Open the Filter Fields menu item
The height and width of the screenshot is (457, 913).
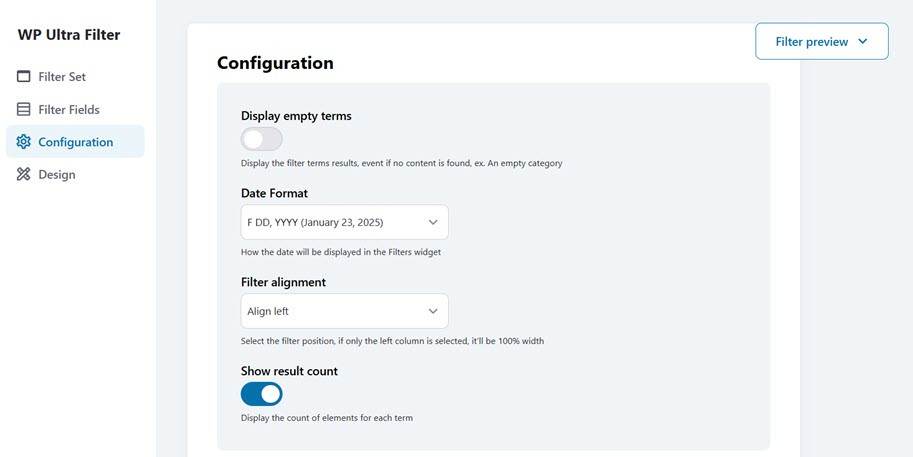click(68, 110)
